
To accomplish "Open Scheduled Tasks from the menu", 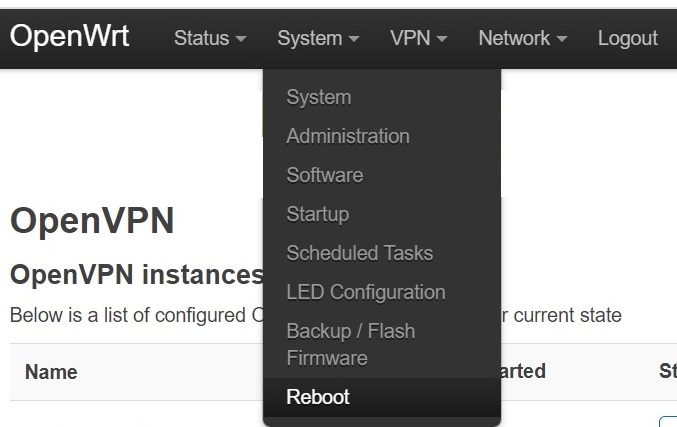I will coord(359,253).
